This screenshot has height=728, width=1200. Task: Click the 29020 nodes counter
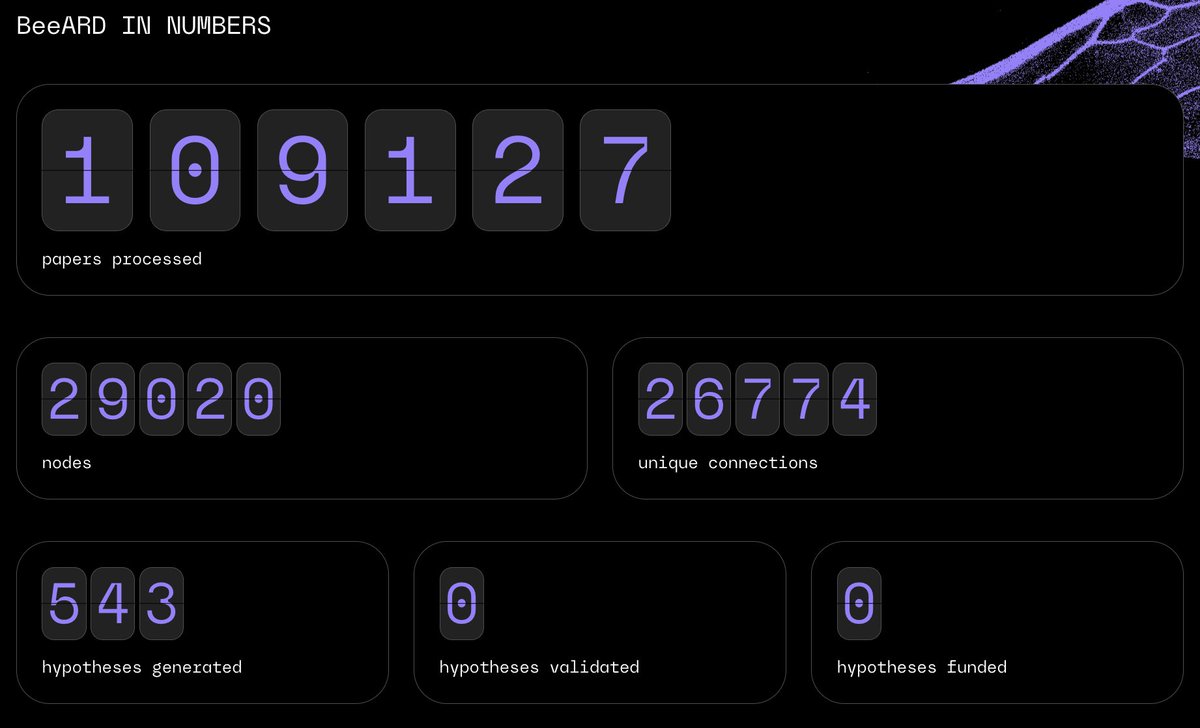click(x=161, y=399)
